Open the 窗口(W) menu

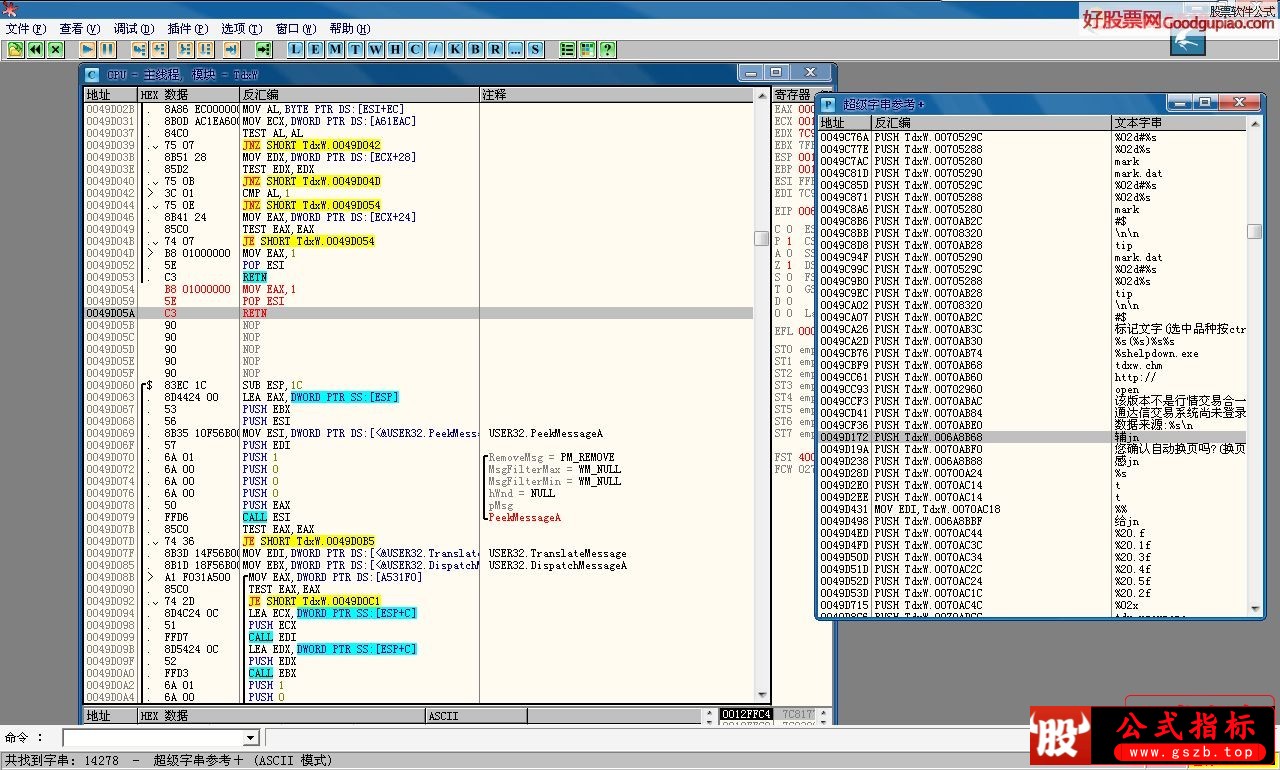point(295,29)
